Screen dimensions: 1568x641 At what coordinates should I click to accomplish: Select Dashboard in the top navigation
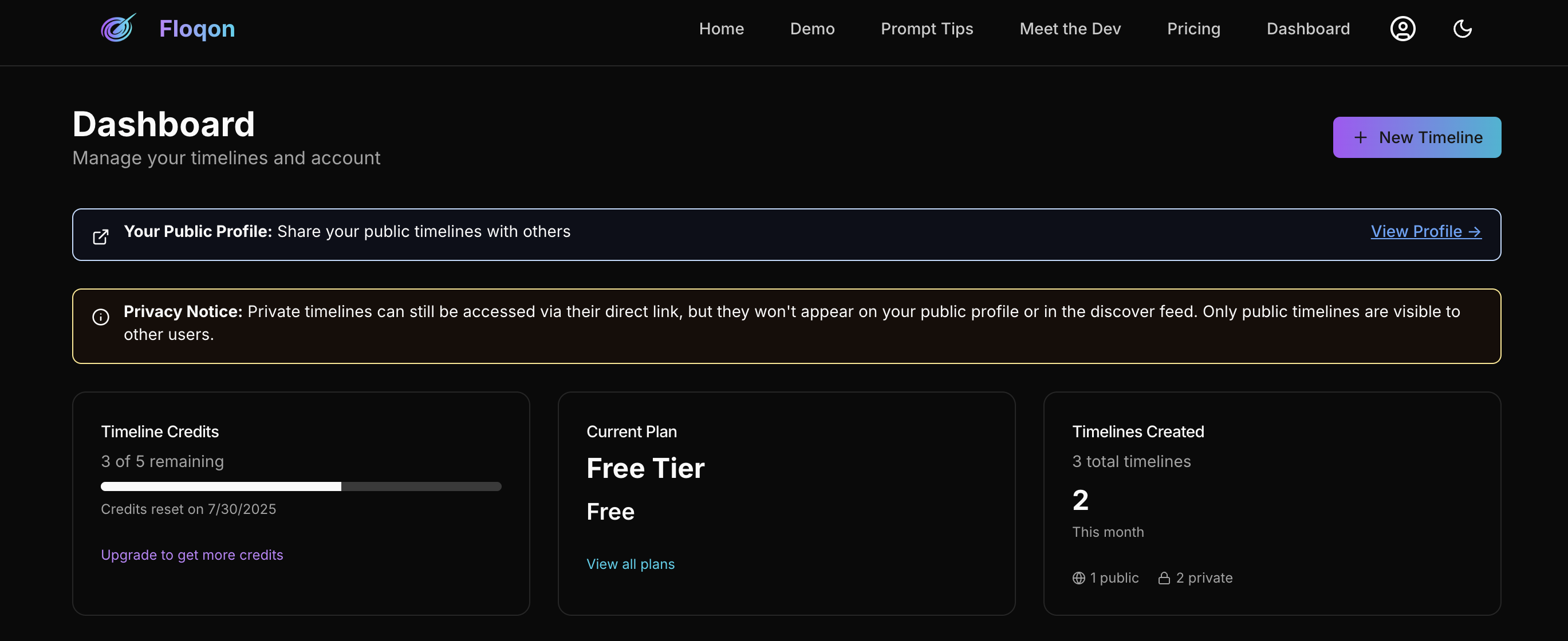[1307, 29]
